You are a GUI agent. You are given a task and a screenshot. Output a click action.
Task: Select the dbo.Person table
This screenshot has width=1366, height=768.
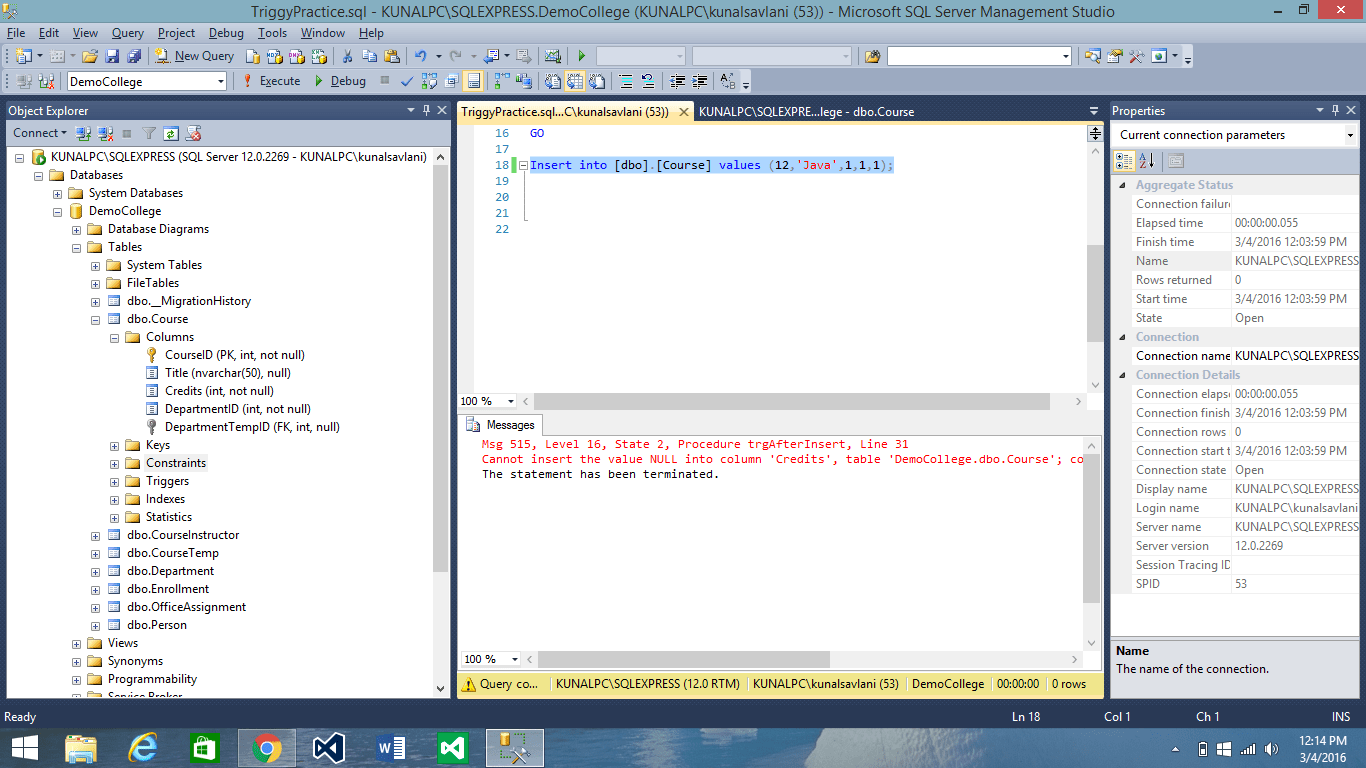pos(157,625)
